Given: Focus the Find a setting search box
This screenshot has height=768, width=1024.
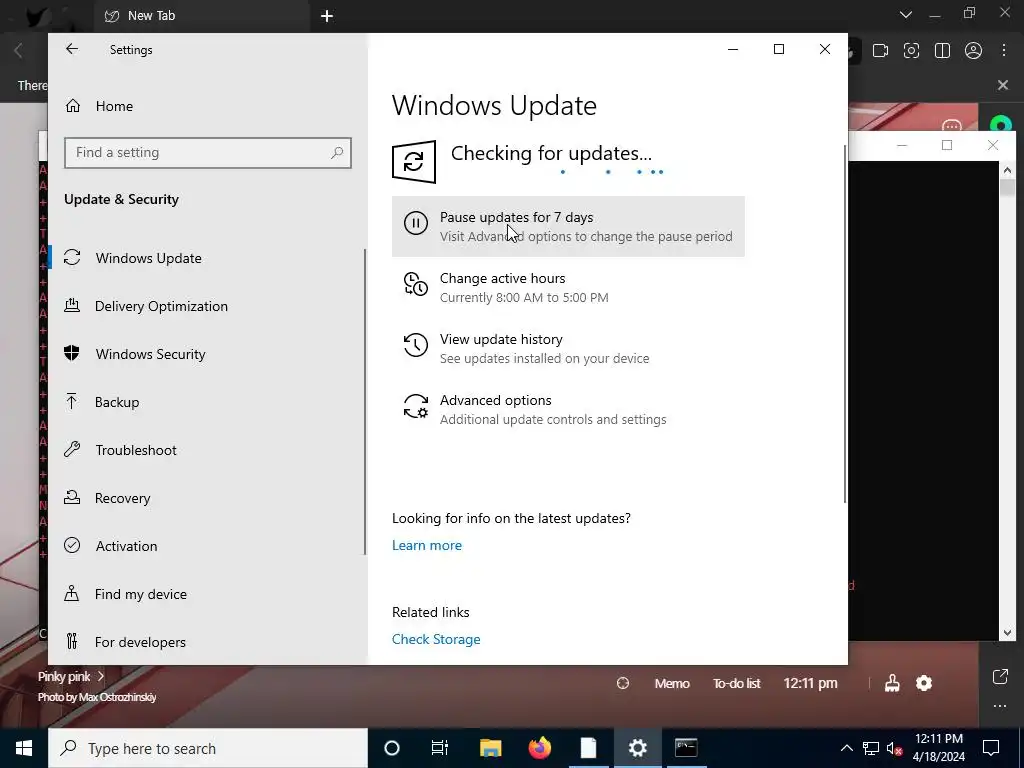Looking at the screenshot, I should (208, 153).
